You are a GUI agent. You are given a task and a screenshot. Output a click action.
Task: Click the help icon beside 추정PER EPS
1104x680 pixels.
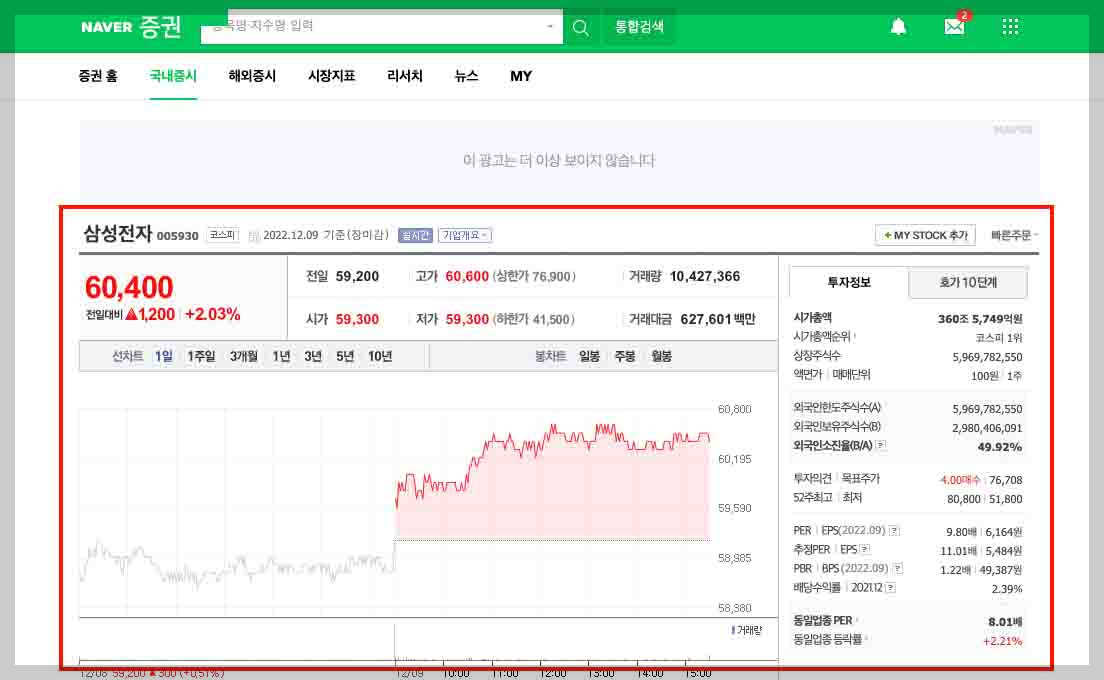865,550
